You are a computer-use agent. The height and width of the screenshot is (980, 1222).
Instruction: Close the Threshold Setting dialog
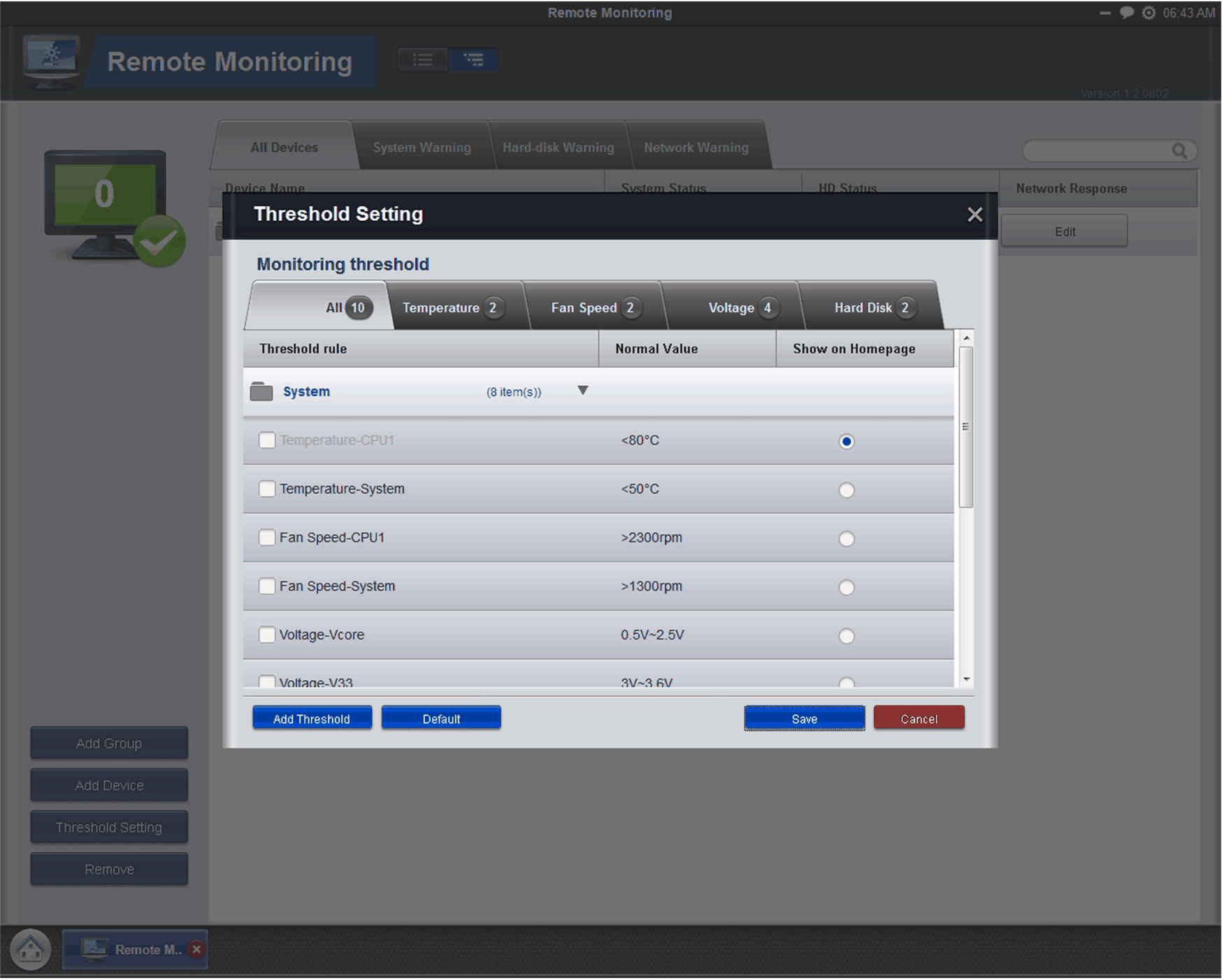tap(975, 215)
